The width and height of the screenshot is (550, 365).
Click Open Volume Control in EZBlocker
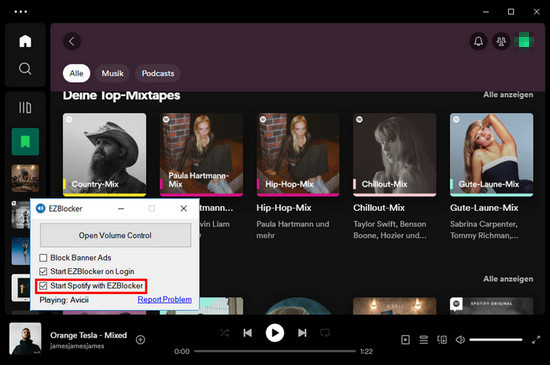point(115,235)
